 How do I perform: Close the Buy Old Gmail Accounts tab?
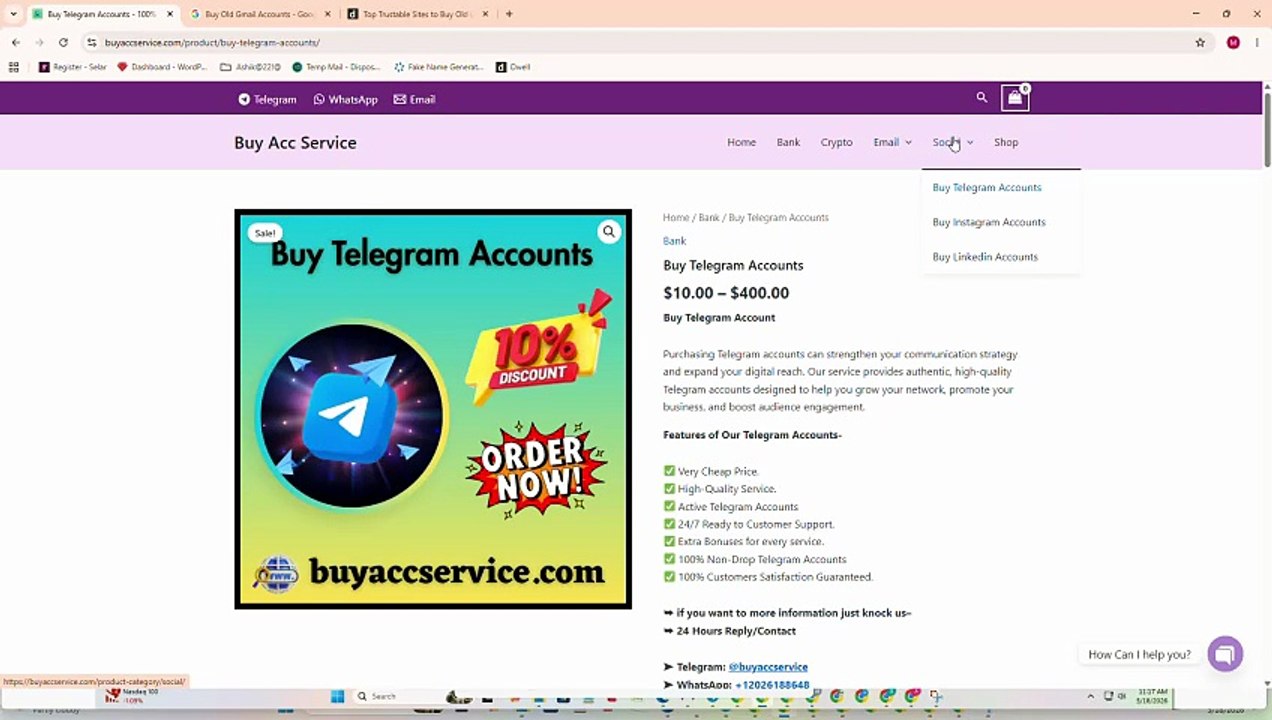327,14
